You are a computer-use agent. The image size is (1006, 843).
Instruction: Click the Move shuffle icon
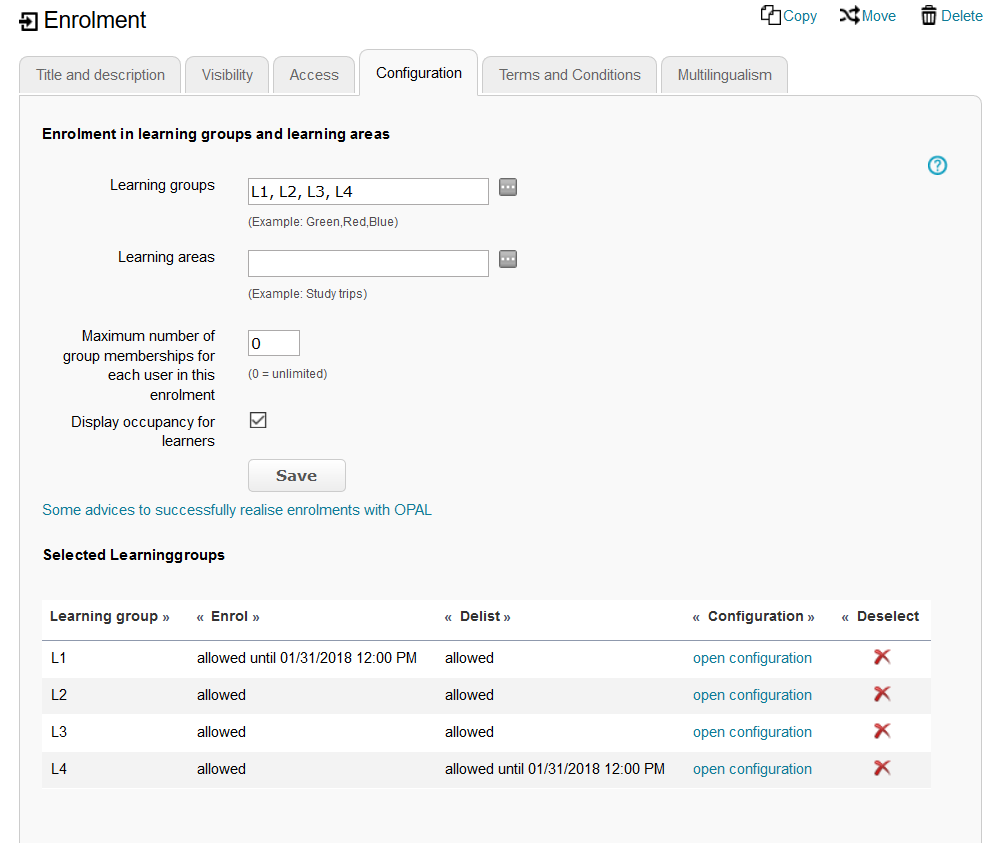pyautogui.click(x=849, y=16)
